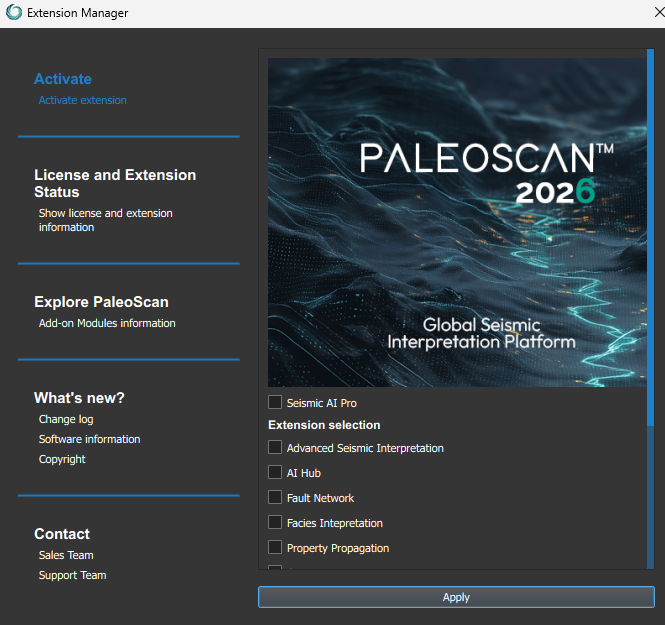665x625 pixels.
Task: View the Change log
Action: coord(66,419)
